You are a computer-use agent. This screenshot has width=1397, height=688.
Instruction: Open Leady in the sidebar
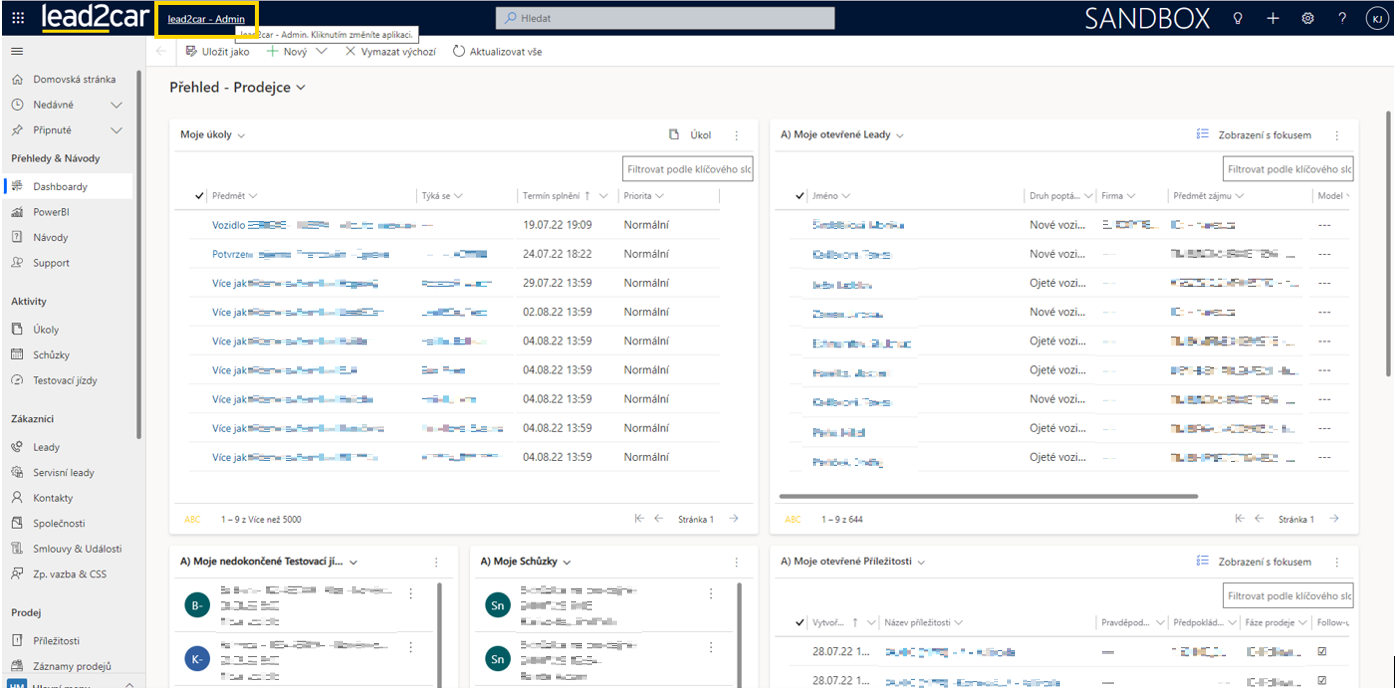tap(46, 447)
